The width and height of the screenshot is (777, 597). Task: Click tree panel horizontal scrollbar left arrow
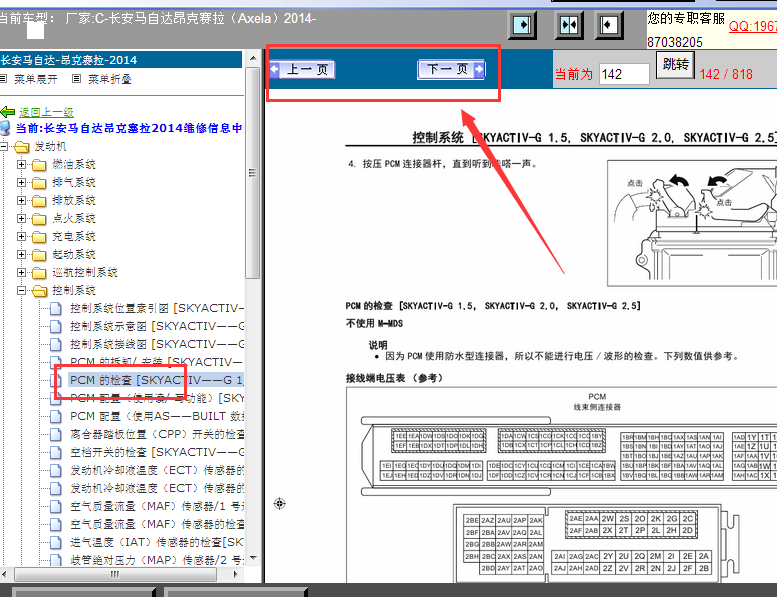(4, 575)
